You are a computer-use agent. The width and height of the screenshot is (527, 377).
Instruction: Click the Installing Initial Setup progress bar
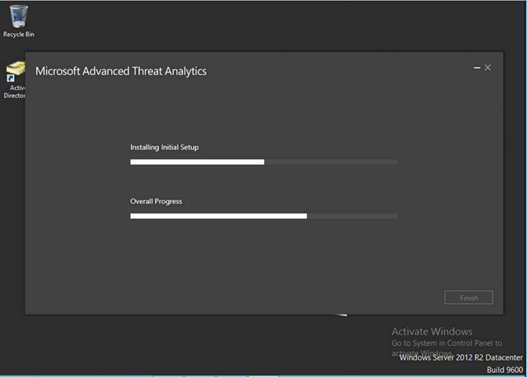(x=264, y=162)
